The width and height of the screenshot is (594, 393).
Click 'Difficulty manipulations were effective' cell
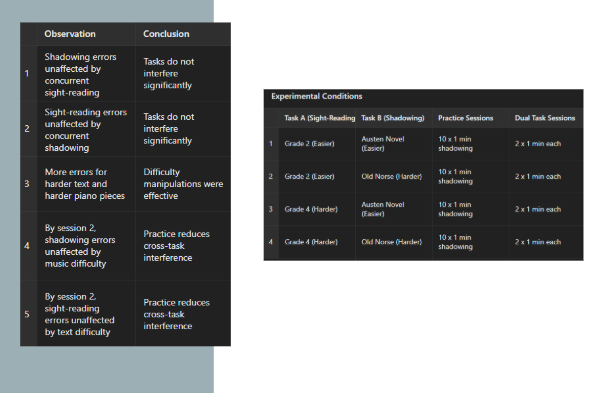click(183, 184)
